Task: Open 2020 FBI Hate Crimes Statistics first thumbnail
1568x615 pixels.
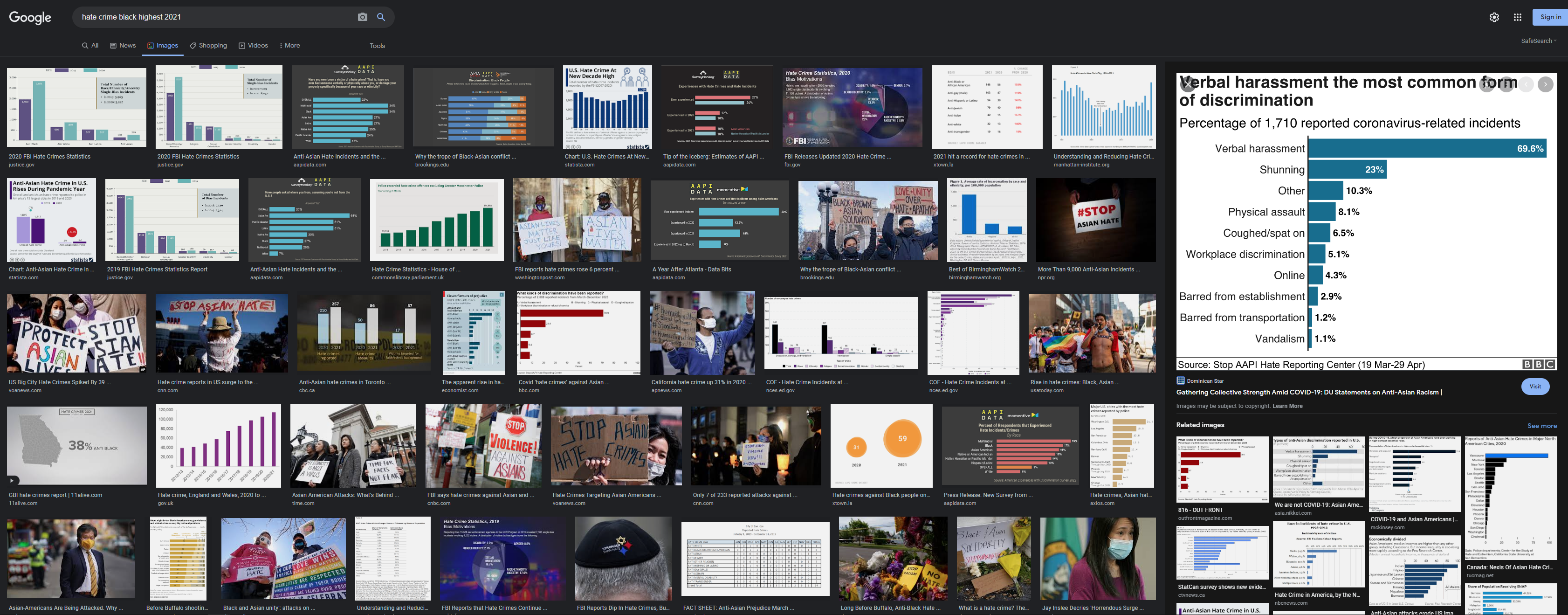Action: click(x=77, y=107)
